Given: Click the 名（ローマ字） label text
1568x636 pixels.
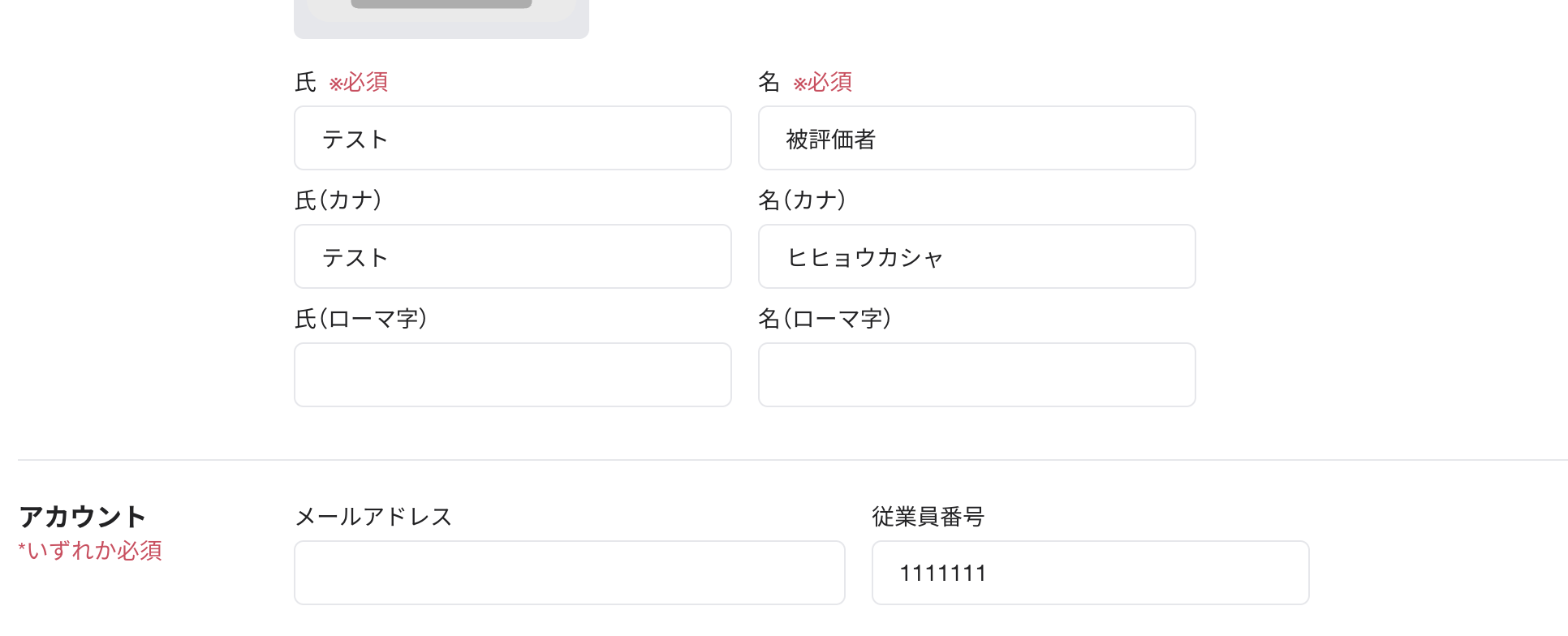Looking at the screenshot, I should coord(825,318).
